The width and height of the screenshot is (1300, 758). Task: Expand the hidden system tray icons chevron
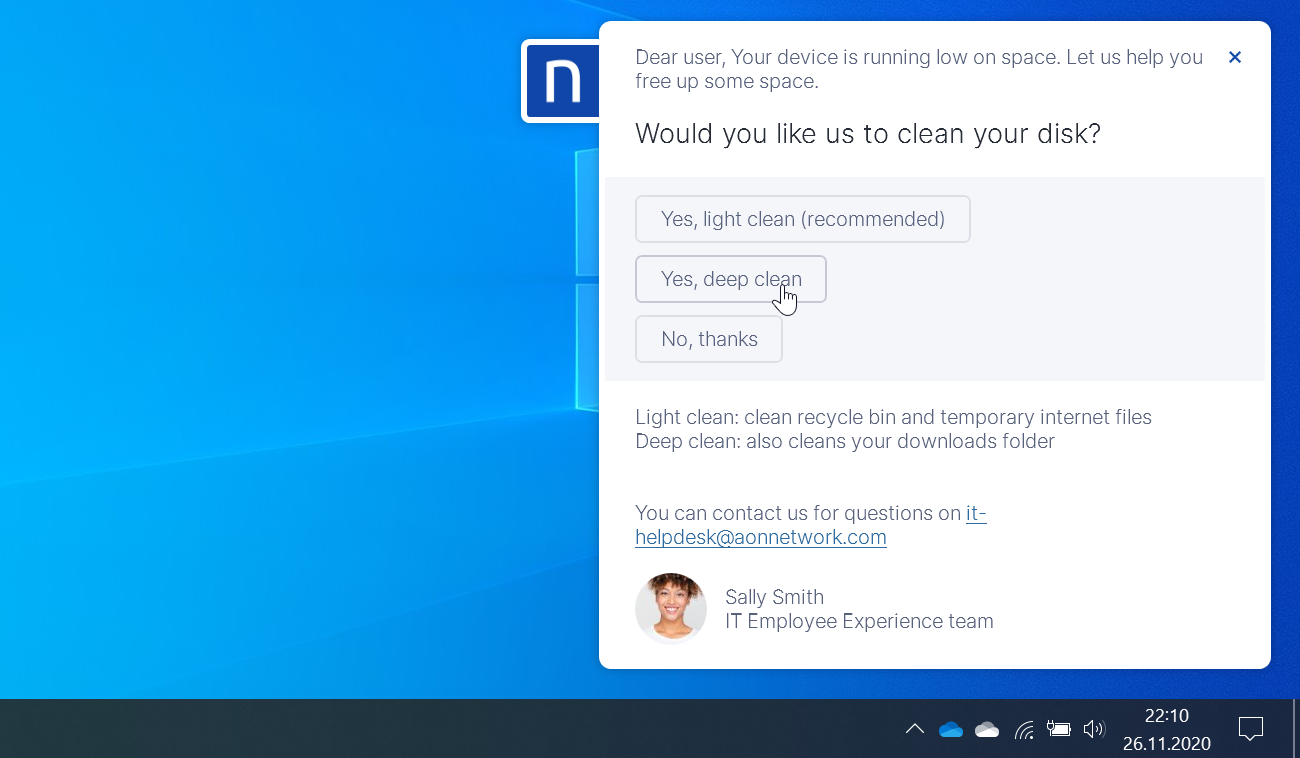914,729
